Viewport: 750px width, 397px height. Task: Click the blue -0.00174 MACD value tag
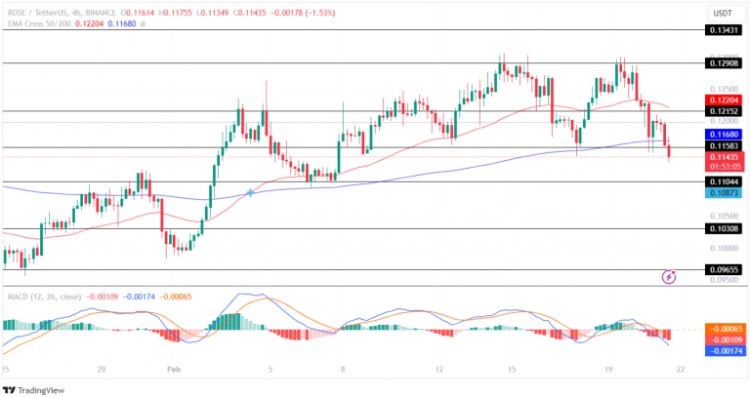pos(725,351)
